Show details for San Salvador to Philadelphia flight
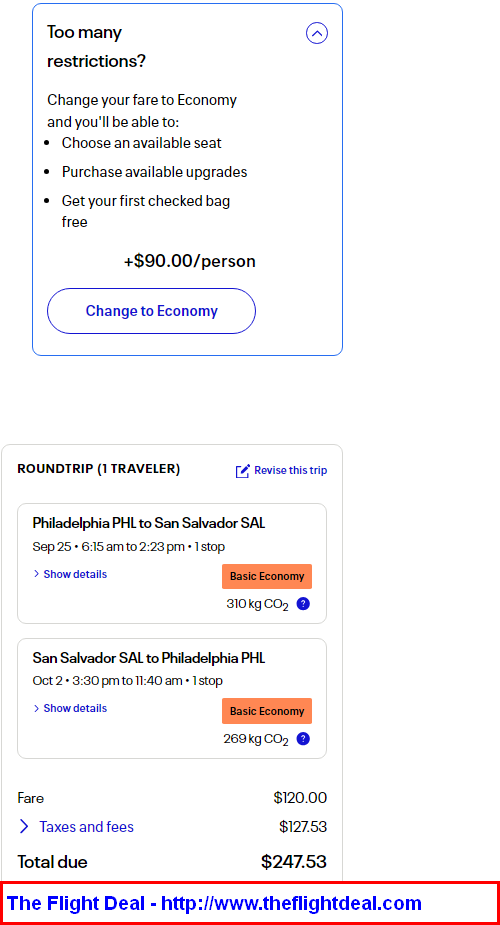The width and height of the screenshot is (500, 925). click(x=75, y=708)
